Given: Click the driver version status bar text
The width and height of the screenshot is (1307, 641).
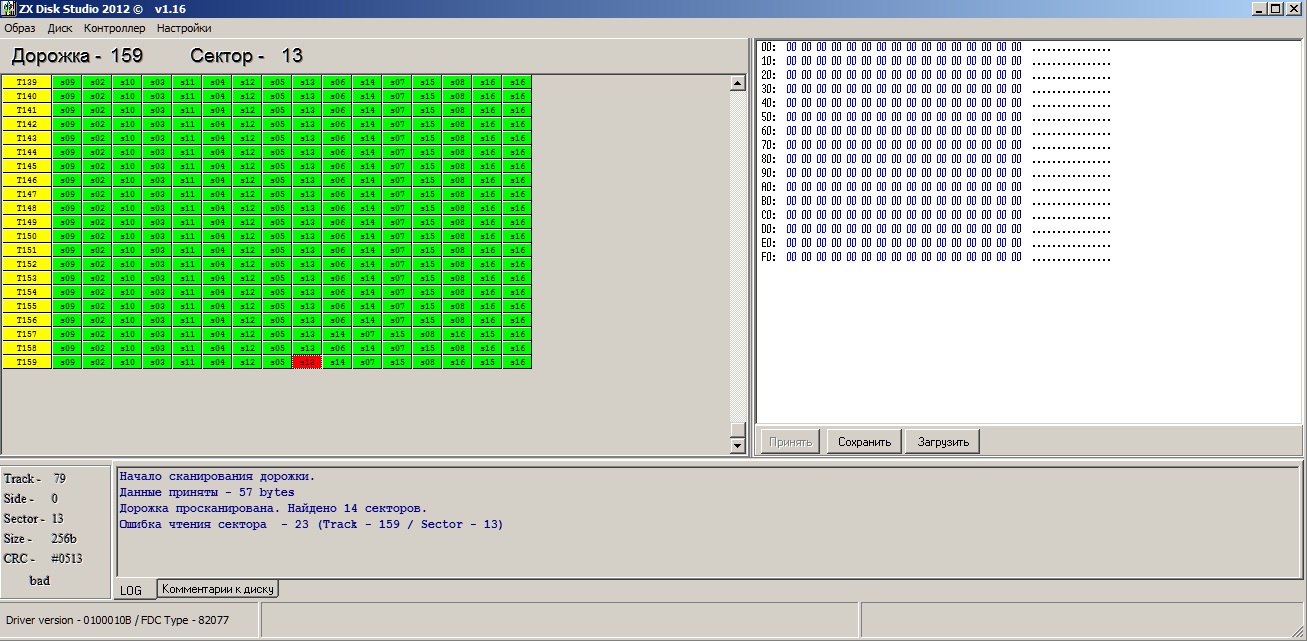Looking at the screenshot, I should (x=118, y=620).
